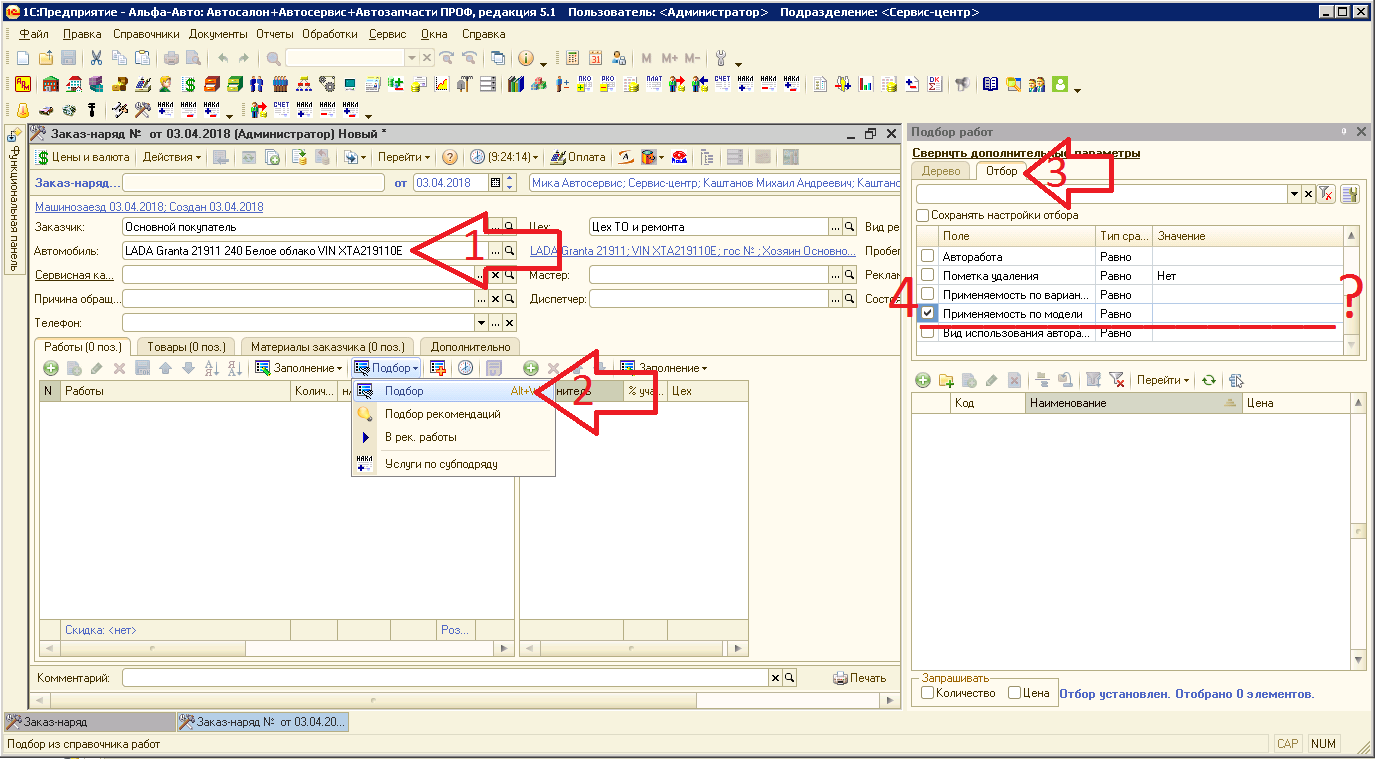Click the Наименование column header

[x=1134, y=403]
